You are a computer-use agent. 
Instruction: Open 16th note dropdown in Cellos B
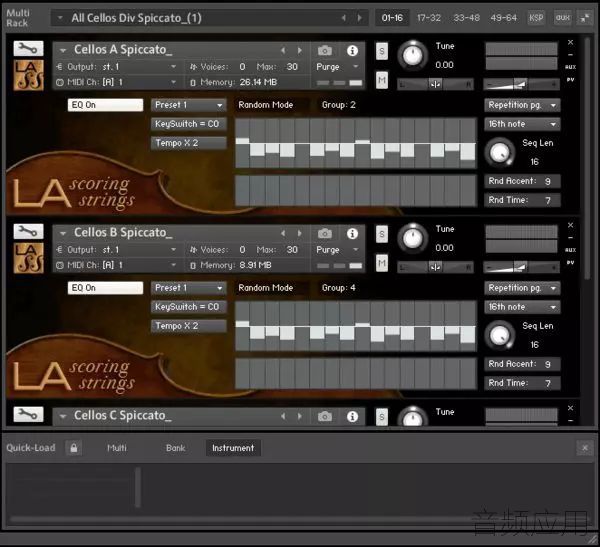(522, 307)
